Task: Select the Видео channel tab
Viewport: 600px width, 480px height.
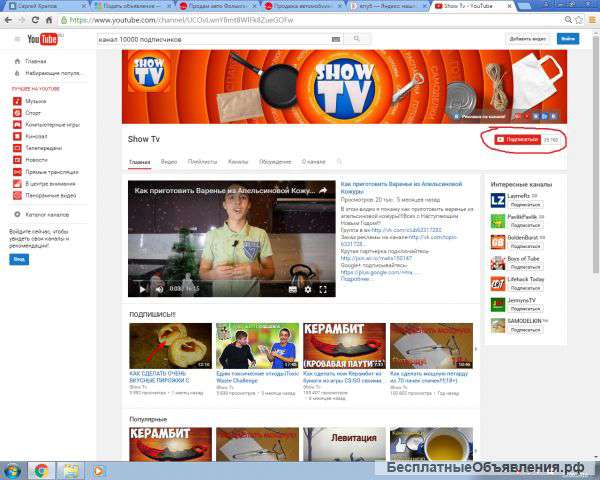Action: 169,162
